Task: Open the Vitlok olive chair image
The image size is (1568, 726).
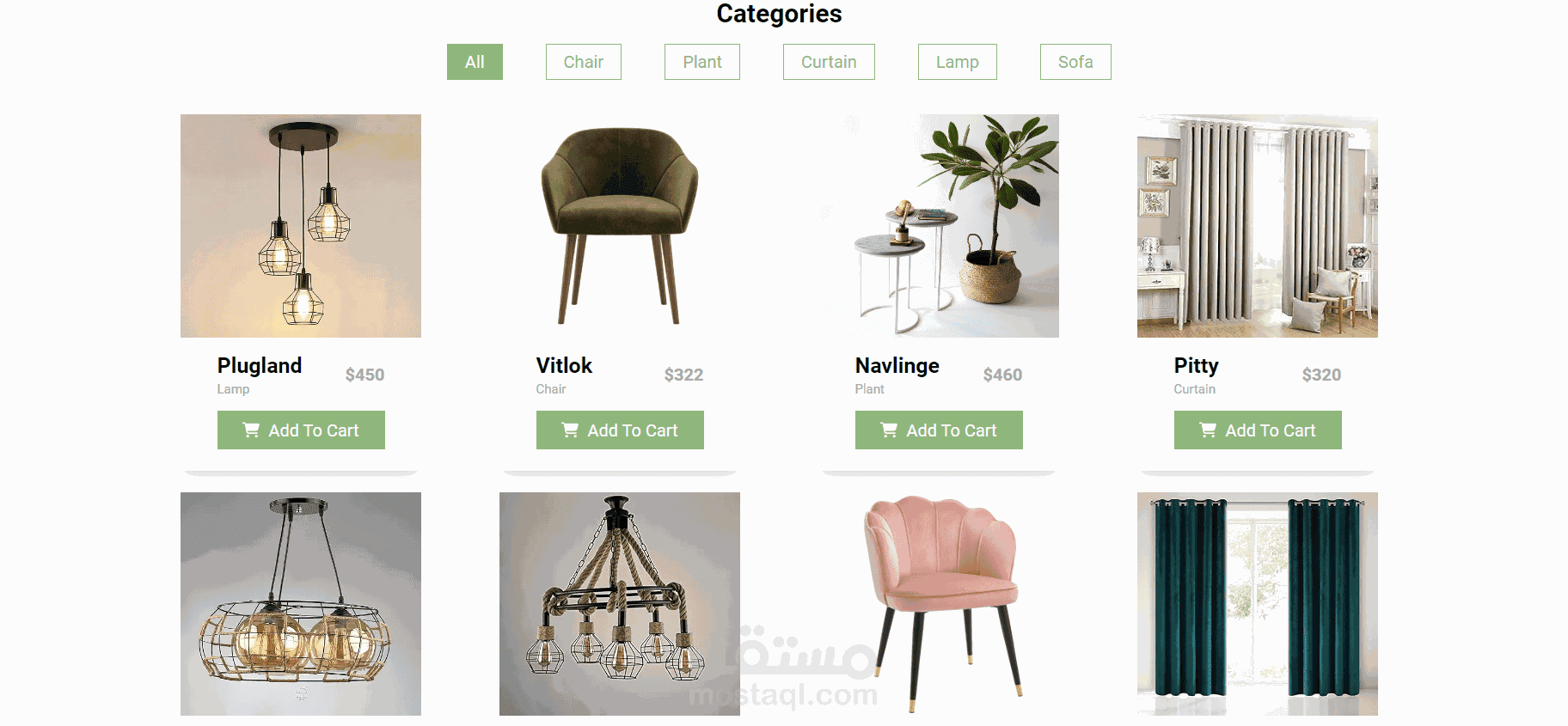Action: [620, 226]
